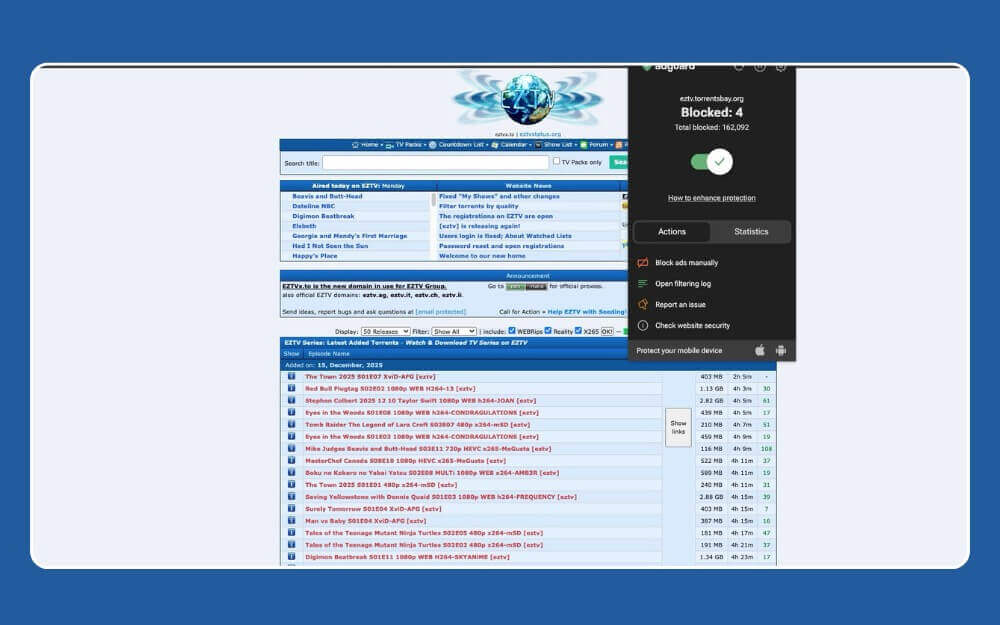The height and width of the screenshot is (625, 1000).
Task: Open the Display 50 Releases dropdown
Action: [x=384, y=332]
